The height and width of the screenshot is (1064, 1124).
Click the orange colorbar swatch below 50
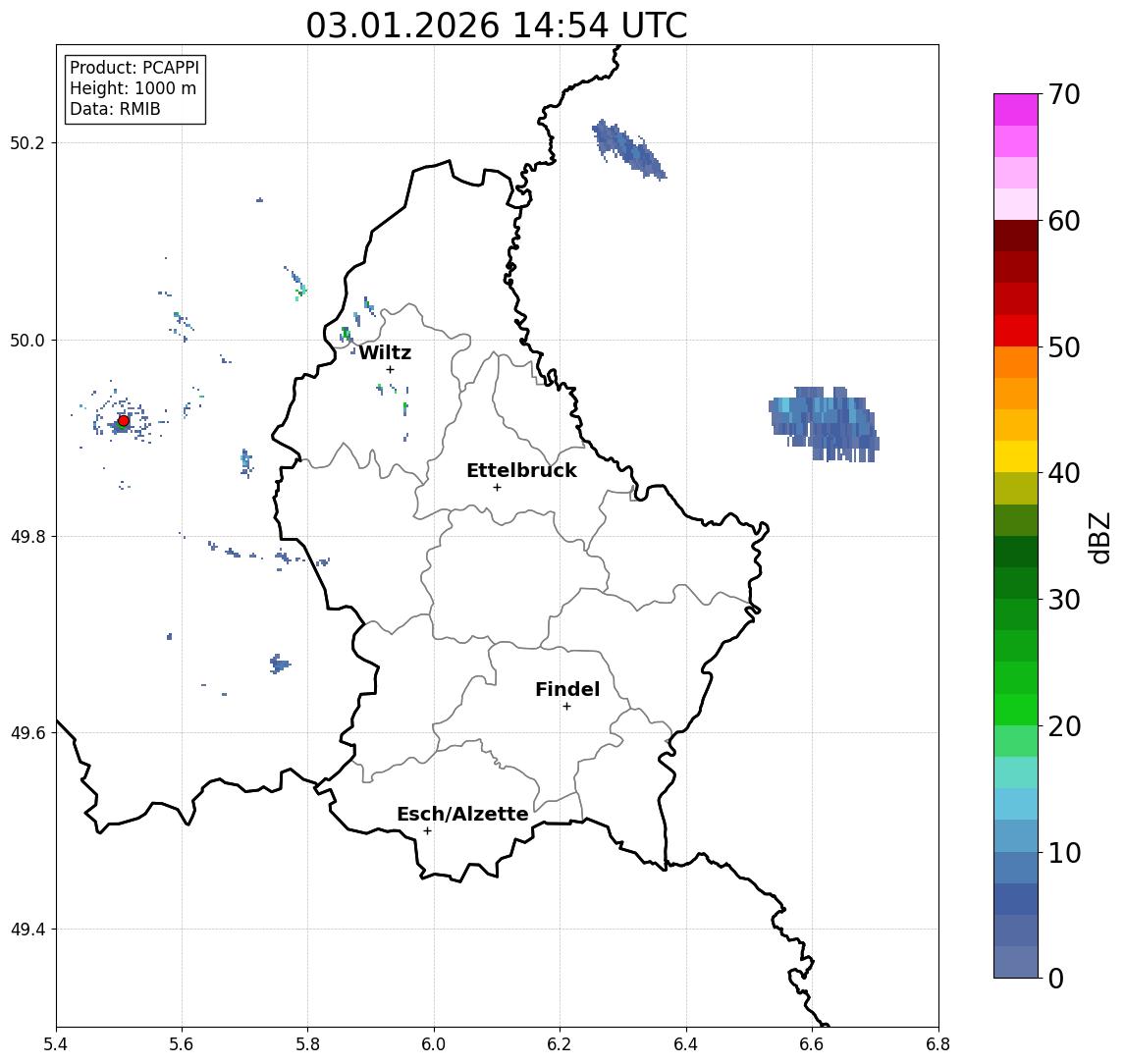[1016, 362]
